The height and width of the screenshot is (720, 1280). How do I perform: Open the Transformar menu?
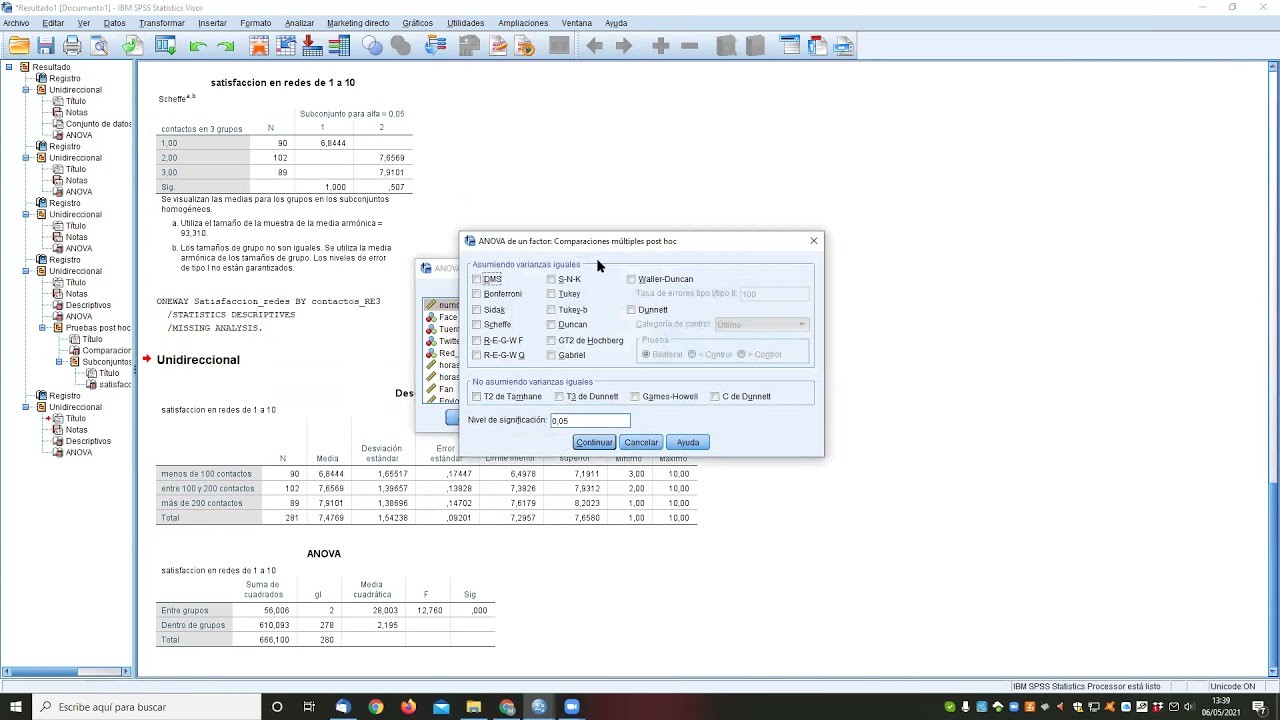161,23
